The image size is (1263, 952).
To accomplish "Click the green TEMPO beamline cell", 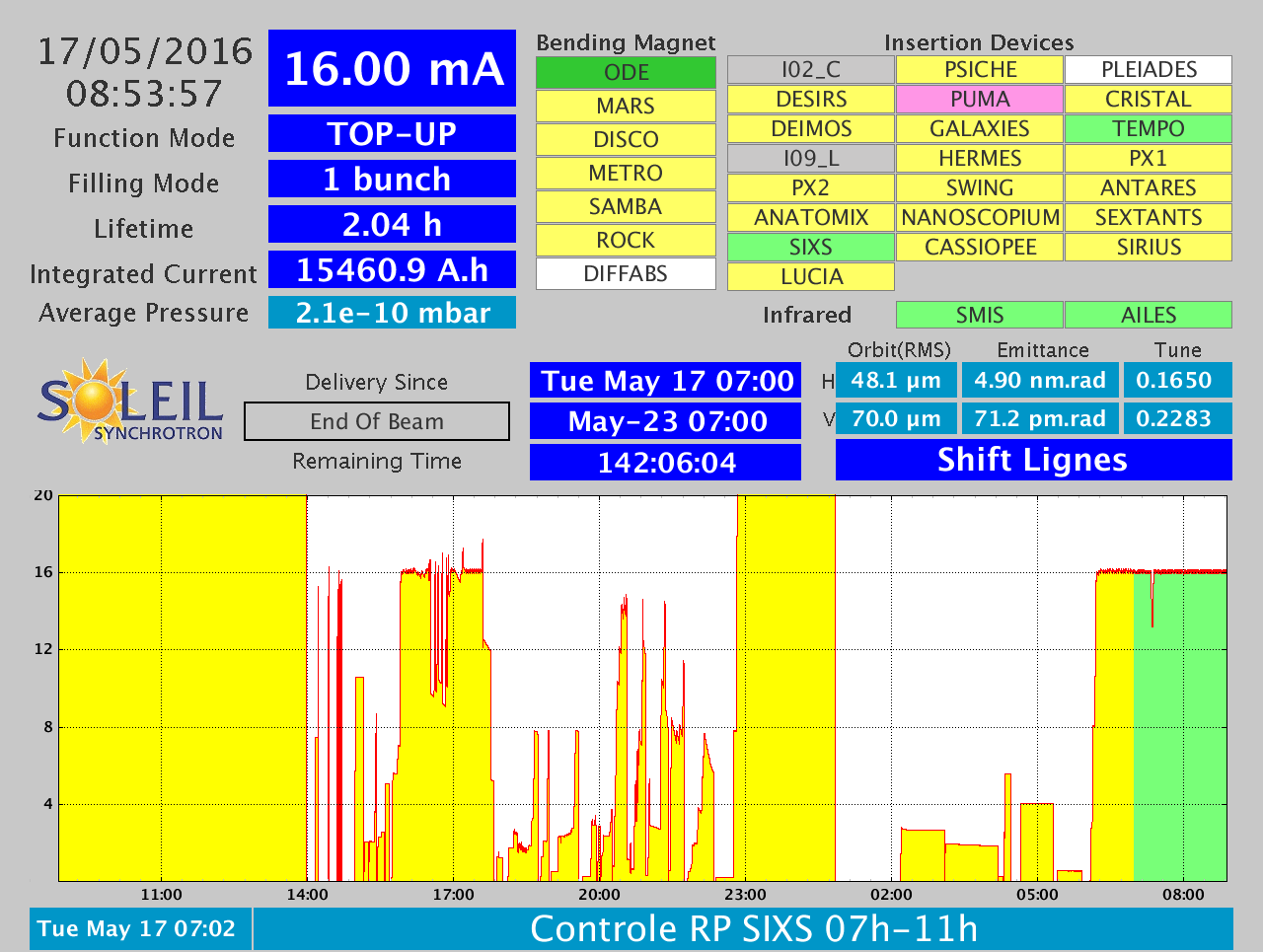I will tap(1149, 129).
